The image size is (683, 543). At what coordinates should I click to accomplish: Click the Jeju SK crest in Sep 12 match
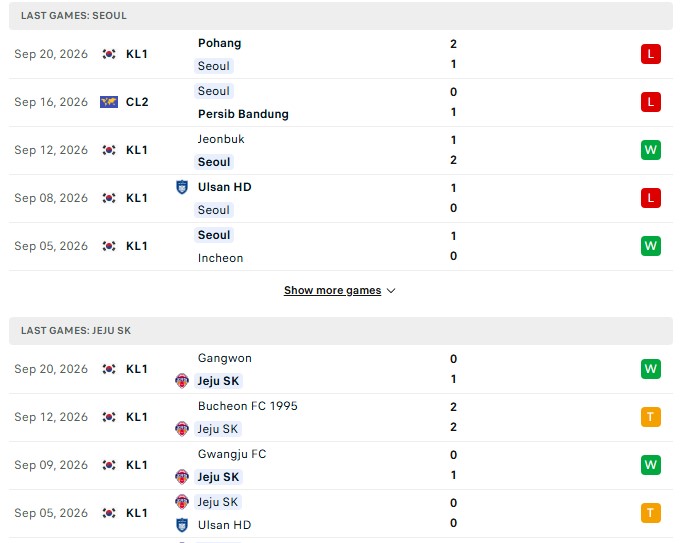click(x=182, y=429)
